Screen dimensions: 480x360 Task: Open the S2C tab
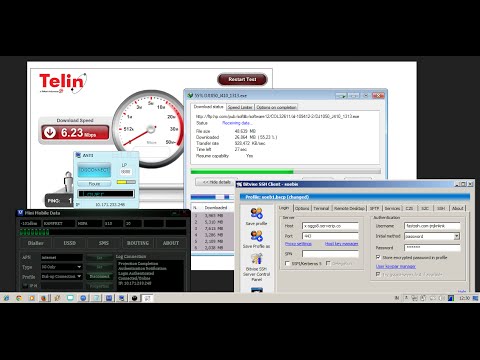point(425,208)
